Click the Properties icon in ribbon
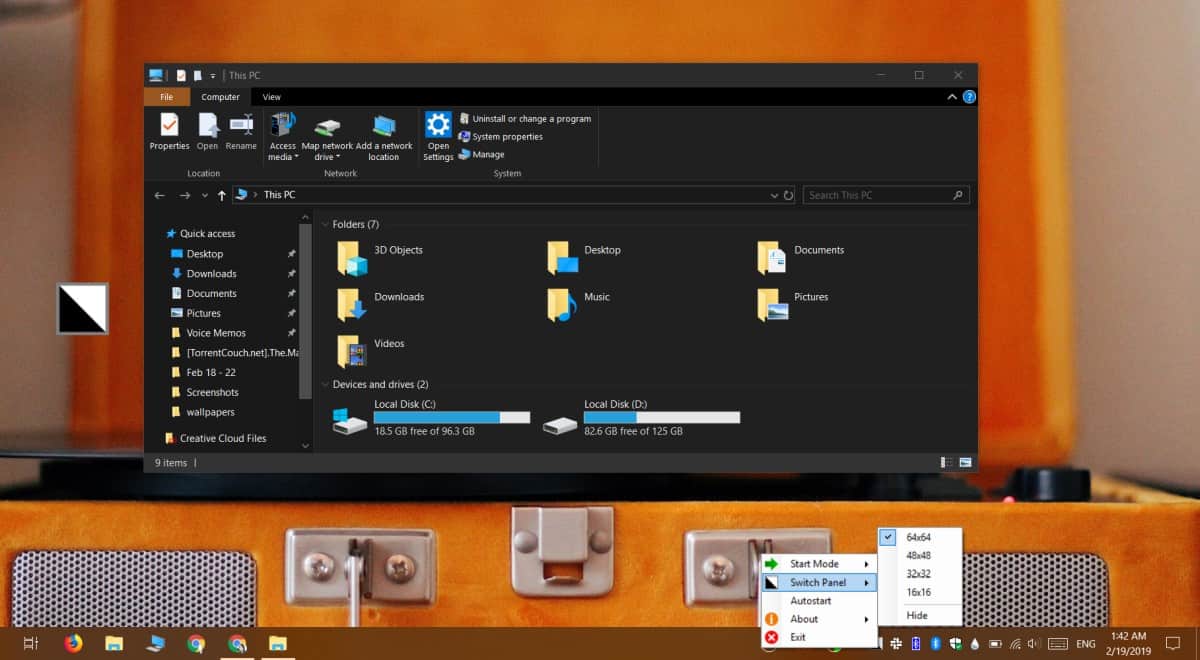 pos(169,125)
